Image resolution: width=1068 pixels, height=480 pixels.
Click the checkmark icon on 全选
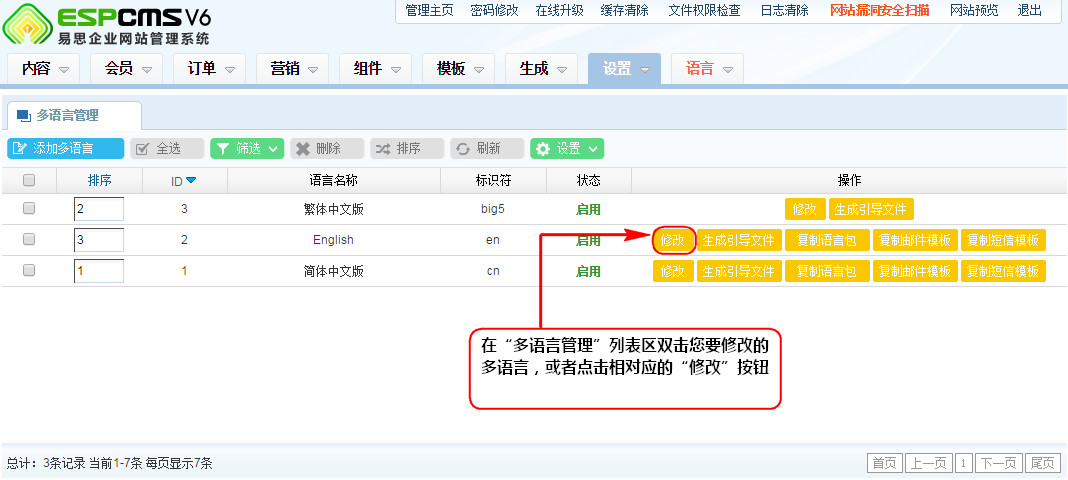(142, 148)
